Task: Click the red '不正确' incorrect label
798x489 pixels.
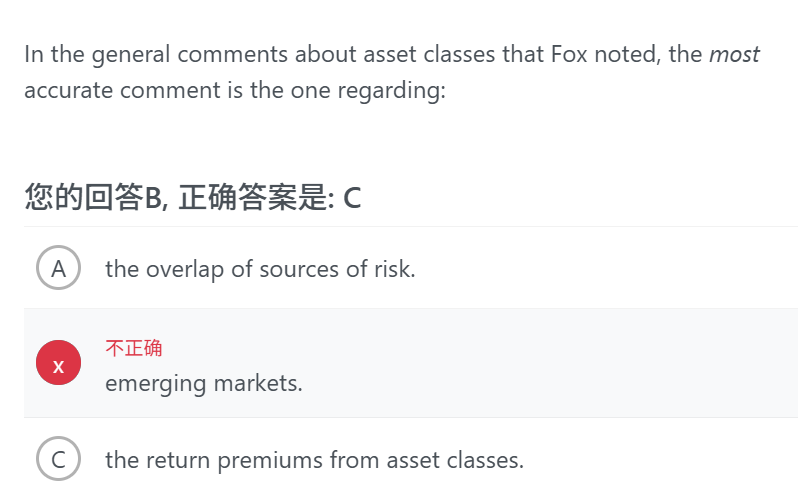Action: (x=134, y=349)
